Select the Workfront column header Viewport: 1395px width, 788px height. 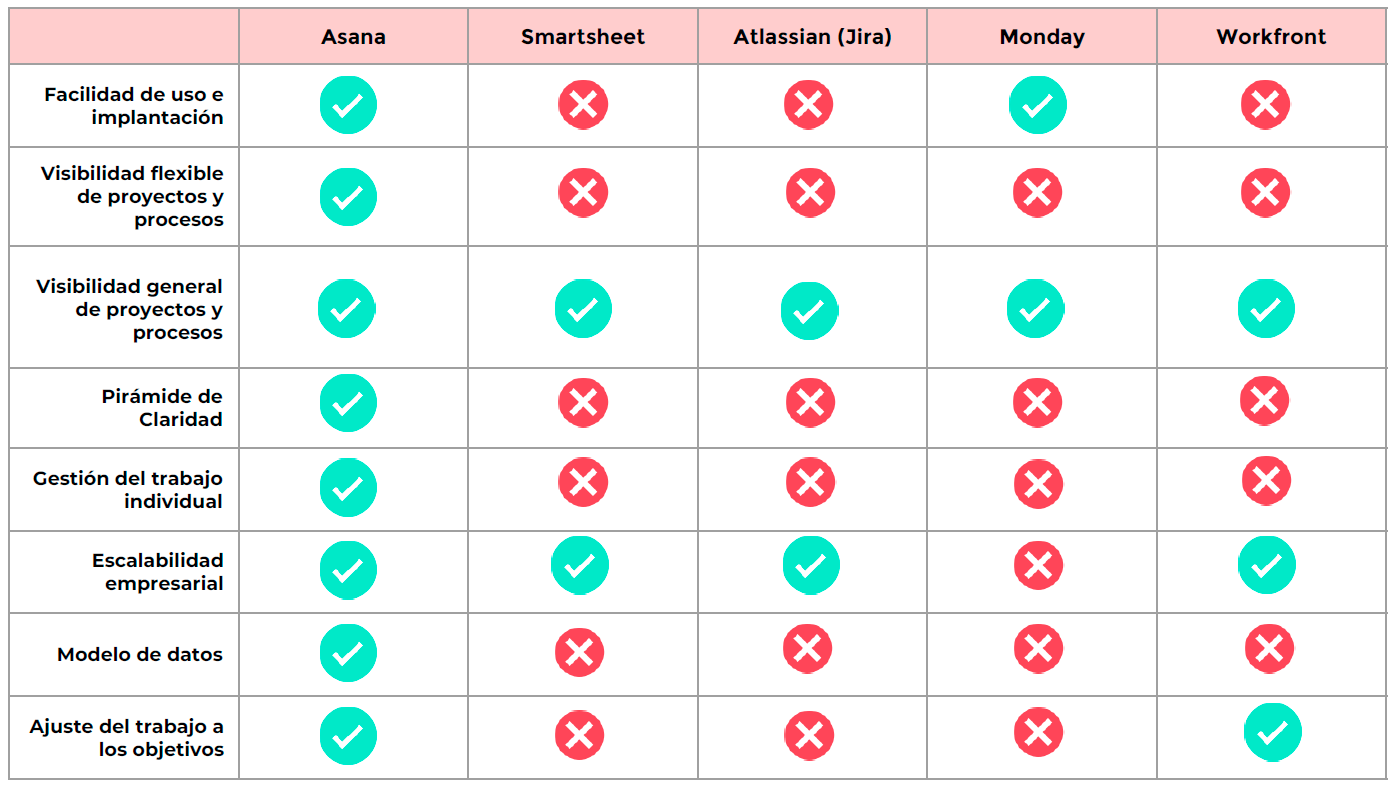(1271, 37)
